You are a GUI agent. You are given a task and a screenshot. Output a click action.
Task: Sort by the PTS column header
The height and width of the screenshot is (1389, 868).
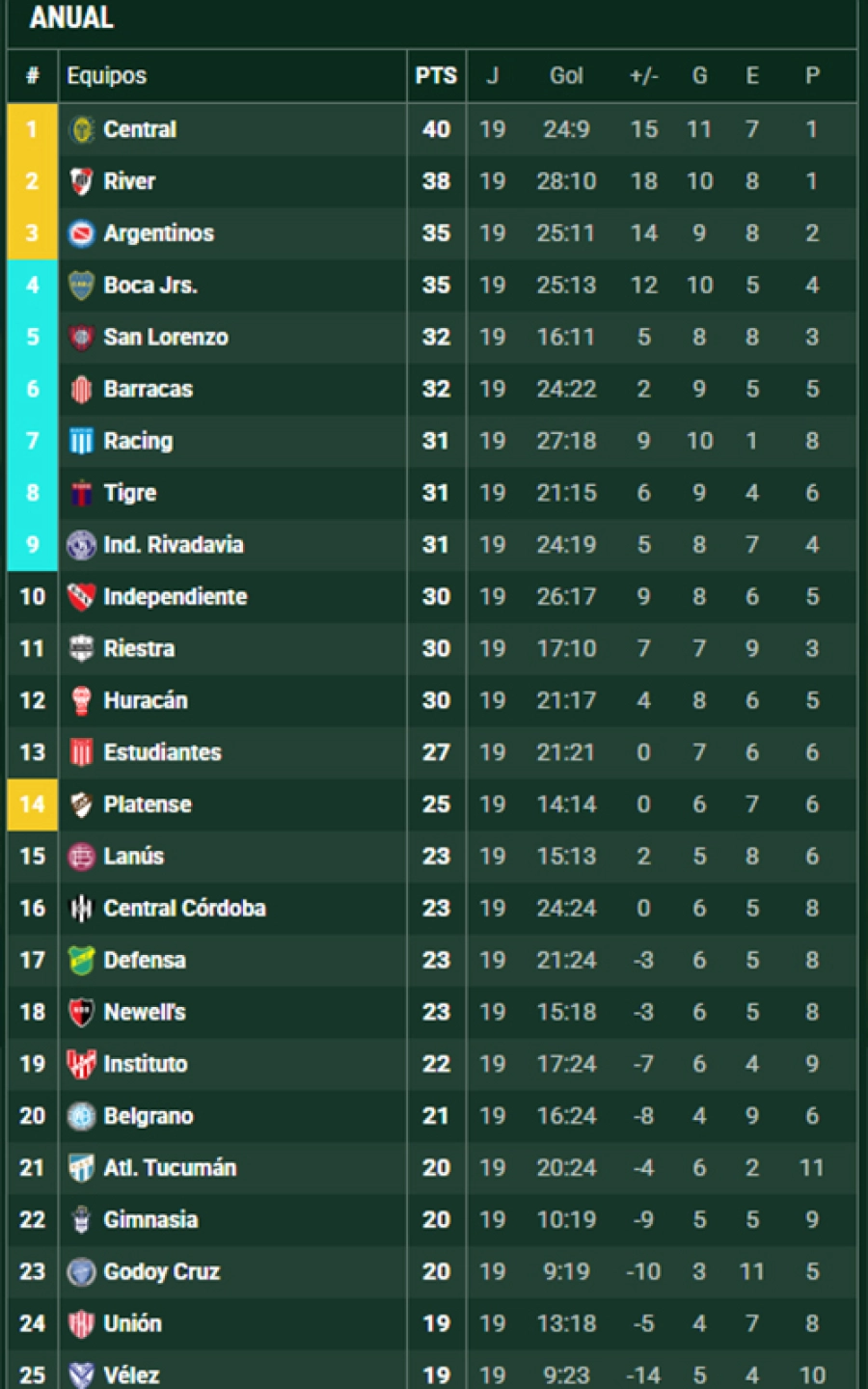pyautogui.click(x=436, y=76)
